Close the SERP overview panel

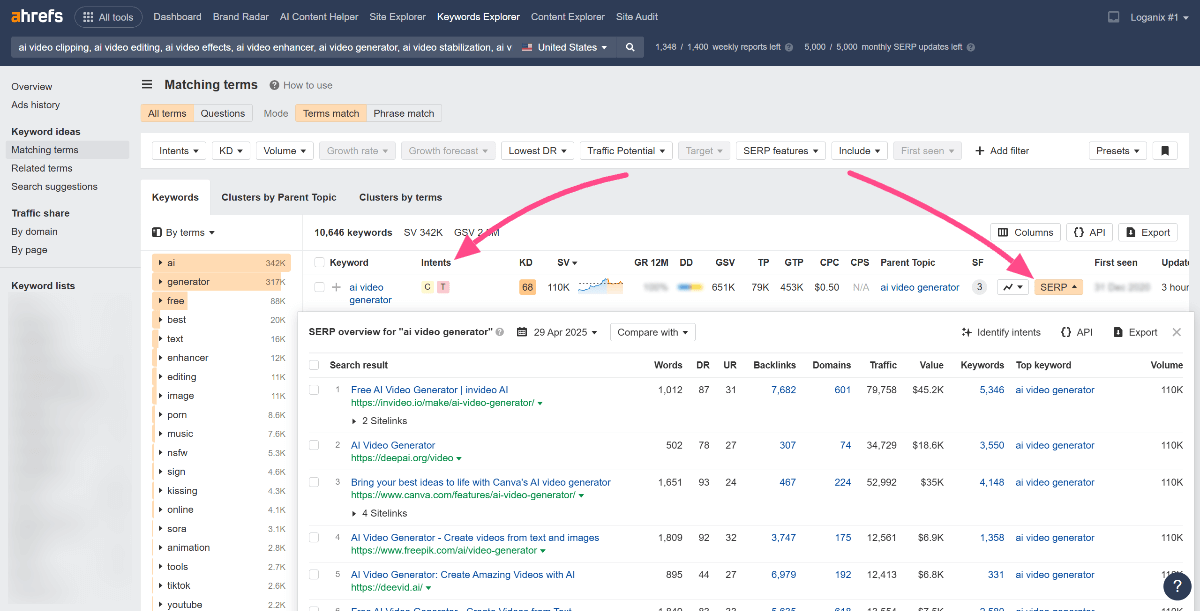tap(1177, 332)
